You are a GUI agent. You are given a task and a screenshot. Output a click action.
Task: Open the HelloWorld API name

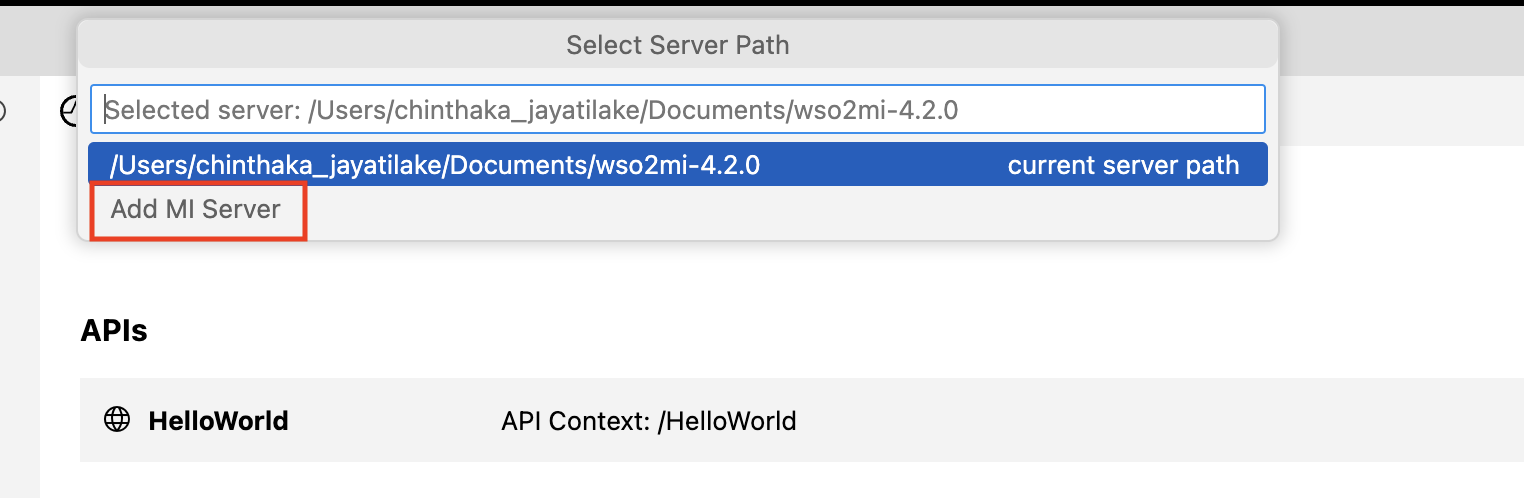point(218,421)
